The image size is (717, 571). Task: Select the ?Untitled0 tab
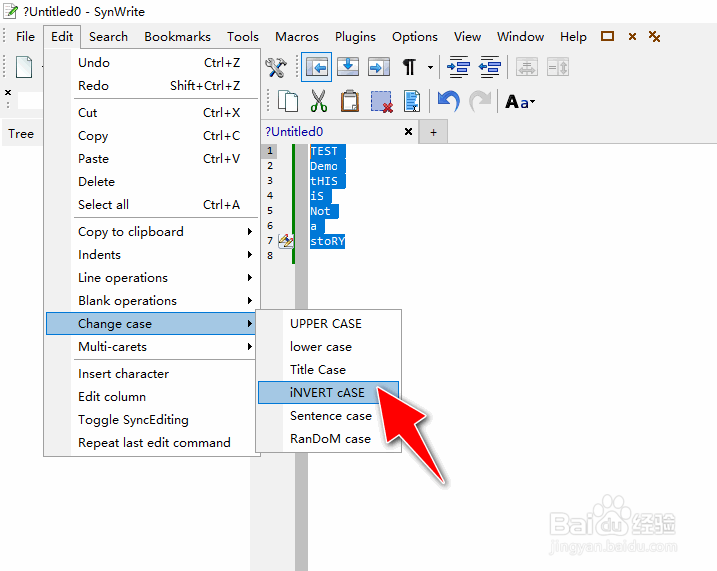coord(294,132)
